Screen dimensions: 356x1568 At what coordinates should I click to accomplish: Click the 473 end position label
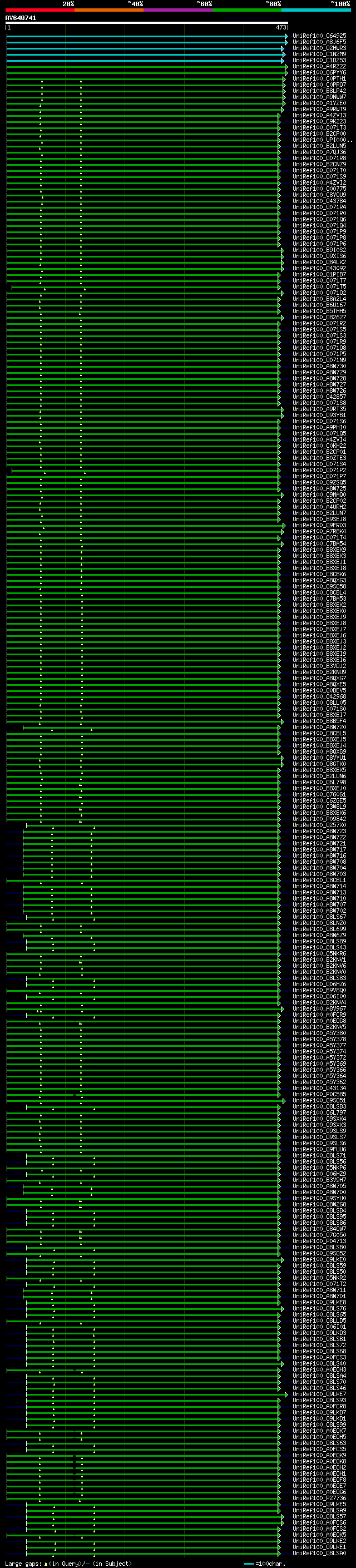click(281, 27)
